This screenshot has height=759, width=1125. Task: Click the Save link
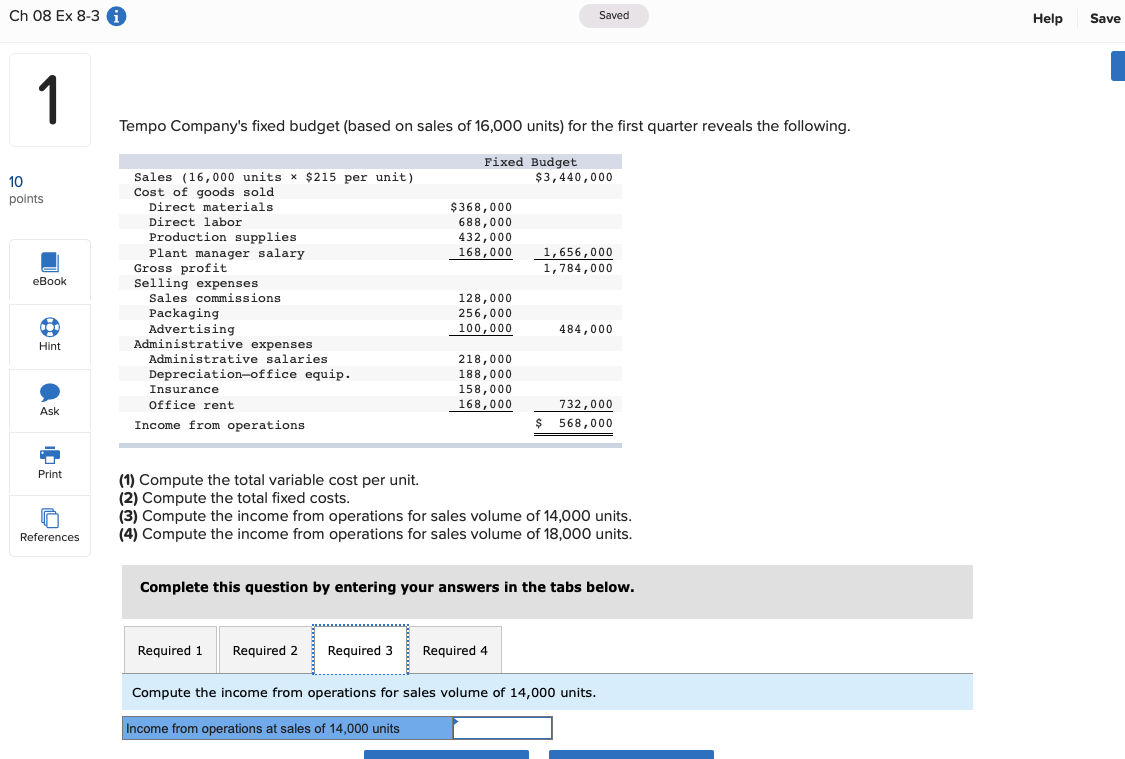point(1104,18)
